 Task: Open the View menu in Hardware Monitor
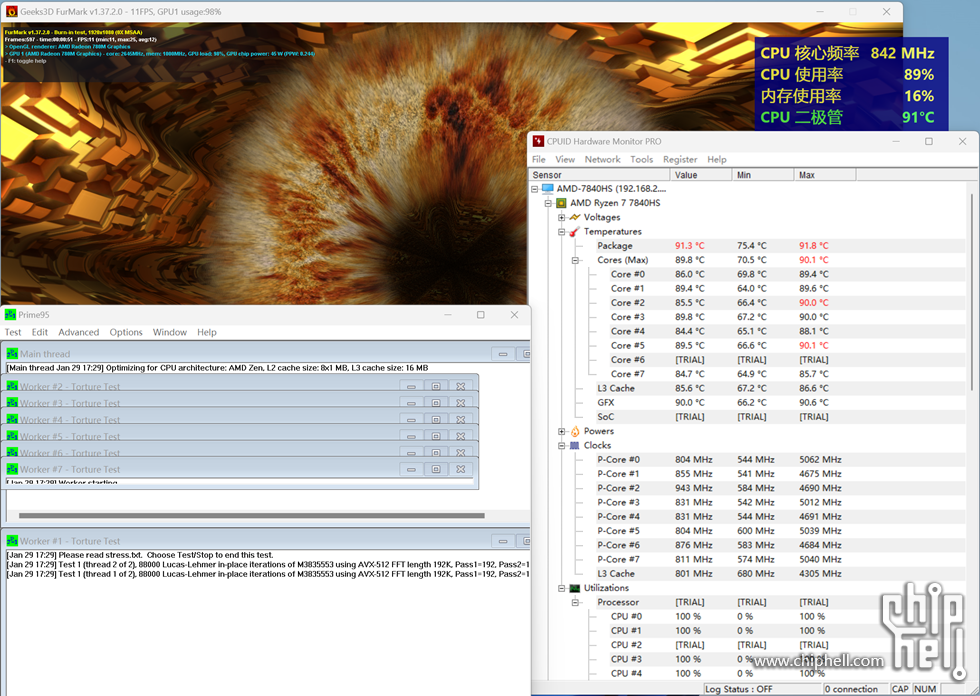(565, 159)
